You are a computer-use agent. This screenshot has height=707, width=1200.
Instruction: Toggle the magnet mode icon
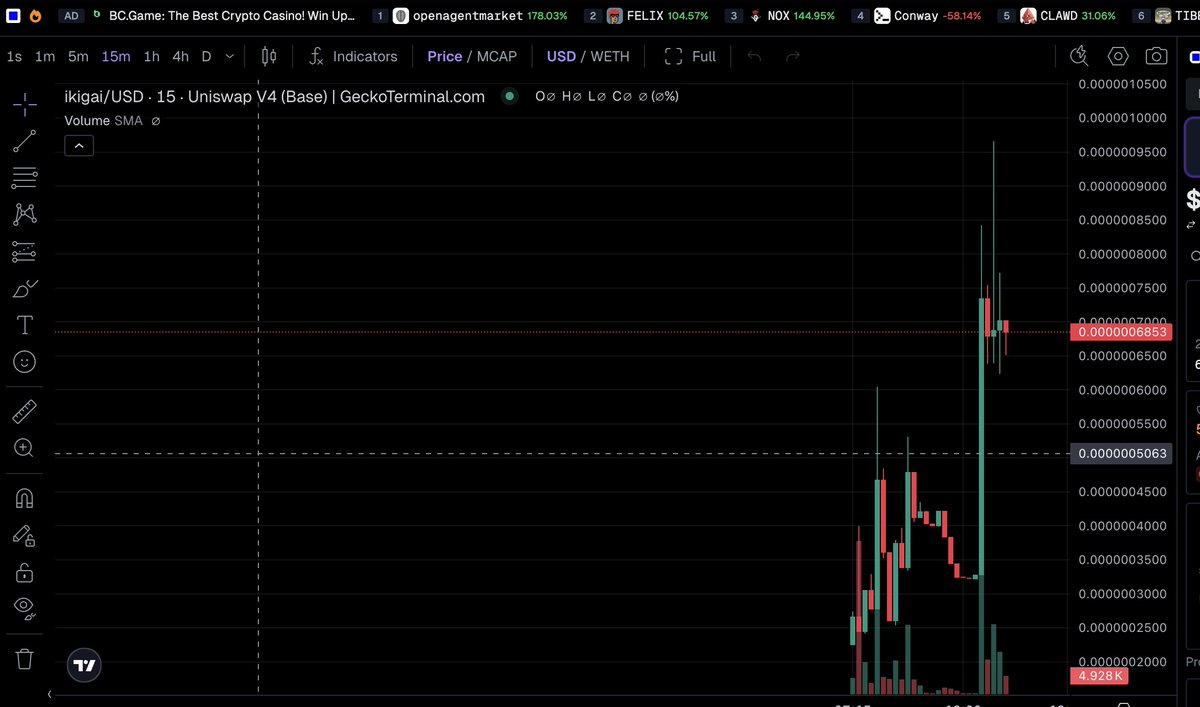(25, 497)
